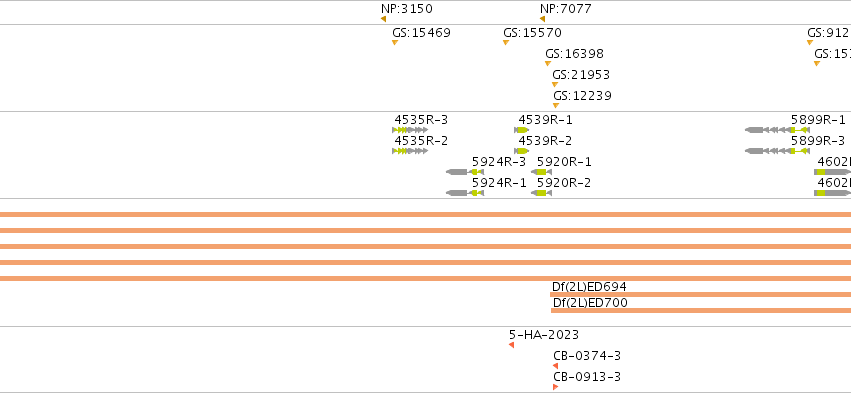Image resolution: width=851 pixels, height=393 pixels.
Task: Click the GS:15570 triangle marker
Action: [x=506, y=42]
